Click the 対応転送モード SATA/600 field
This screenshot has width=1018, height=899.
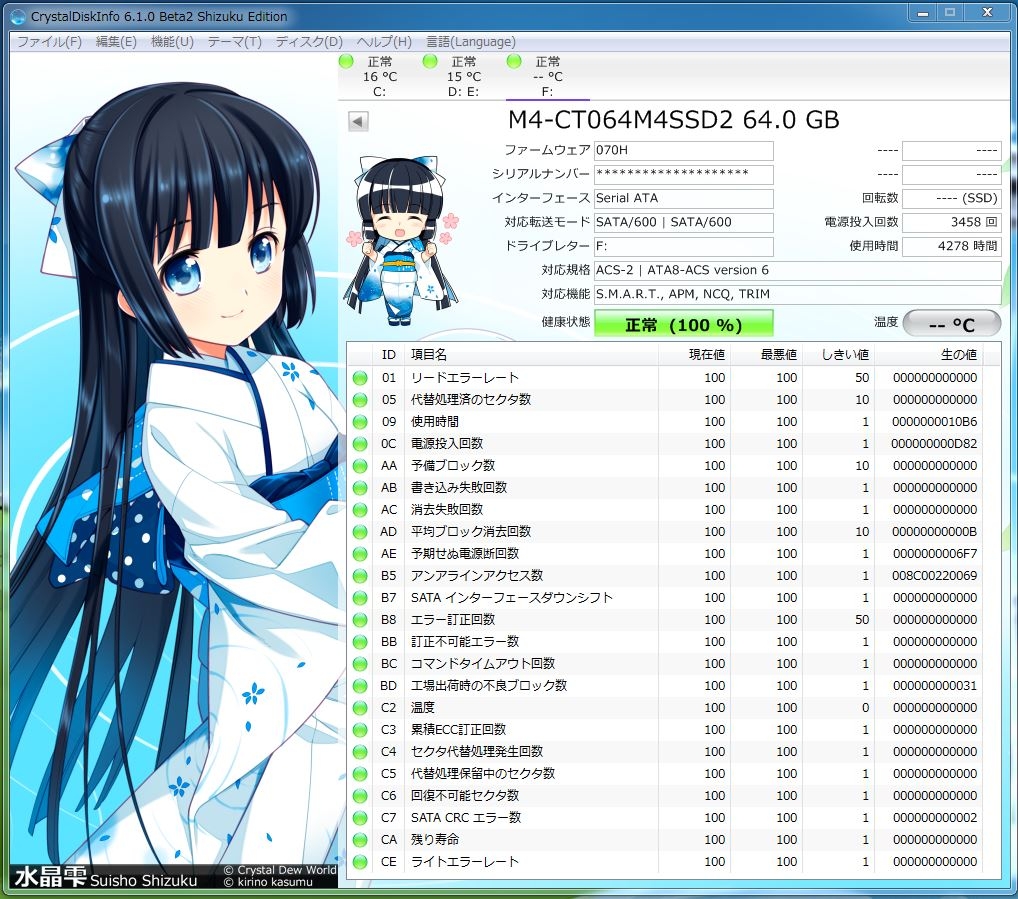pyautogui.click(x=684, y=223)
